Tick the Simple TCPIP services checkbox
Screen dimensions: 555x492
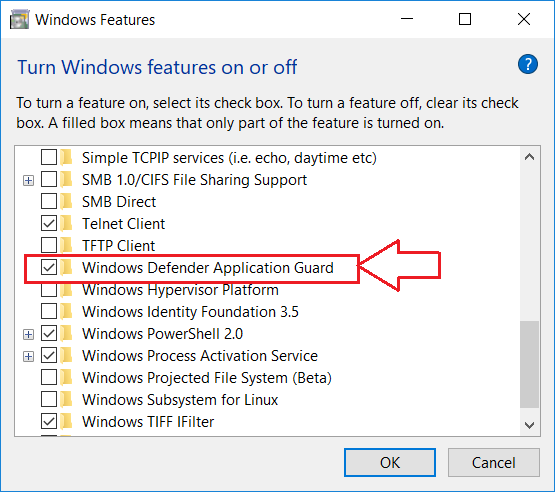tap(49, 158)
